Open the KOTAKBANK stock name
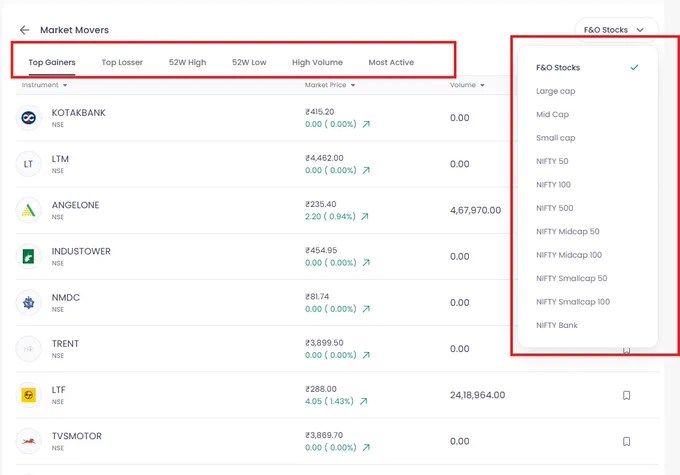Image resolution: width=680 pixels, height=475 pixels. [78, 113]
